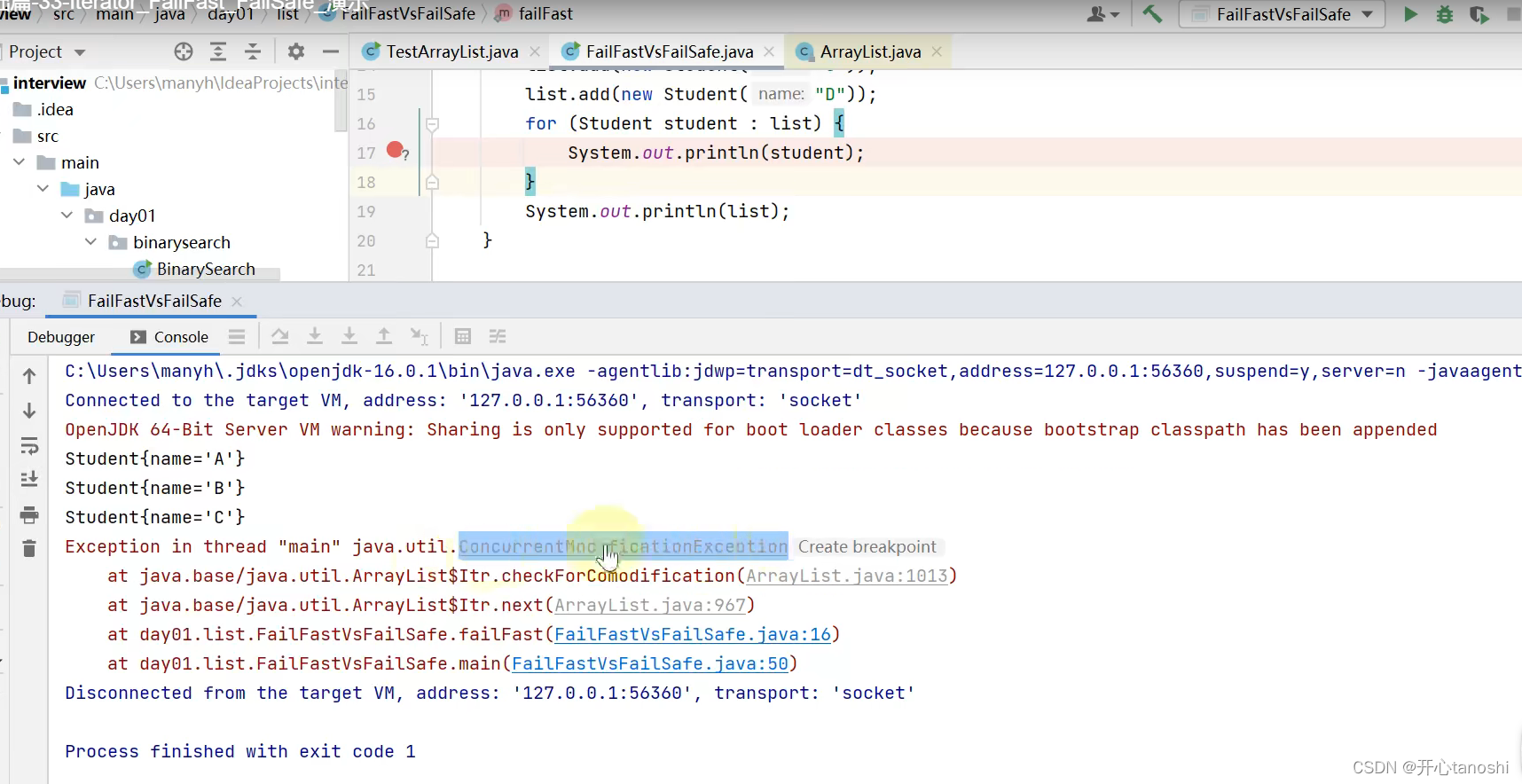Collapse all in the Project panel
This screenshot has height=784, width=1522.
[x=253, y=51]
